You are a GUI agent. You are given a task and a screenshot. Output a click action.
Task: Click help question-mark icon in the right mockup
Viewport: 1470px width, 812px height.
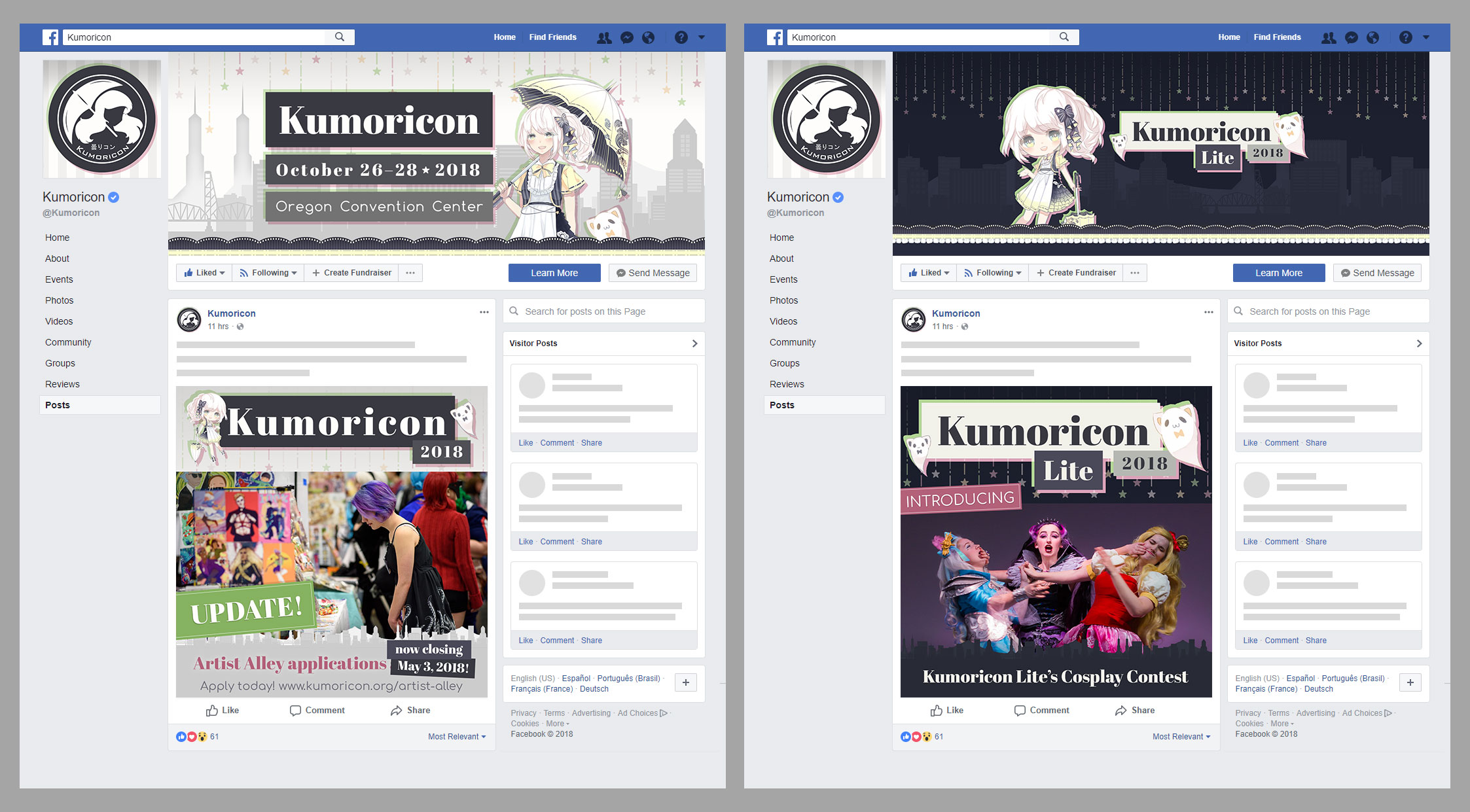point(1405,38)
